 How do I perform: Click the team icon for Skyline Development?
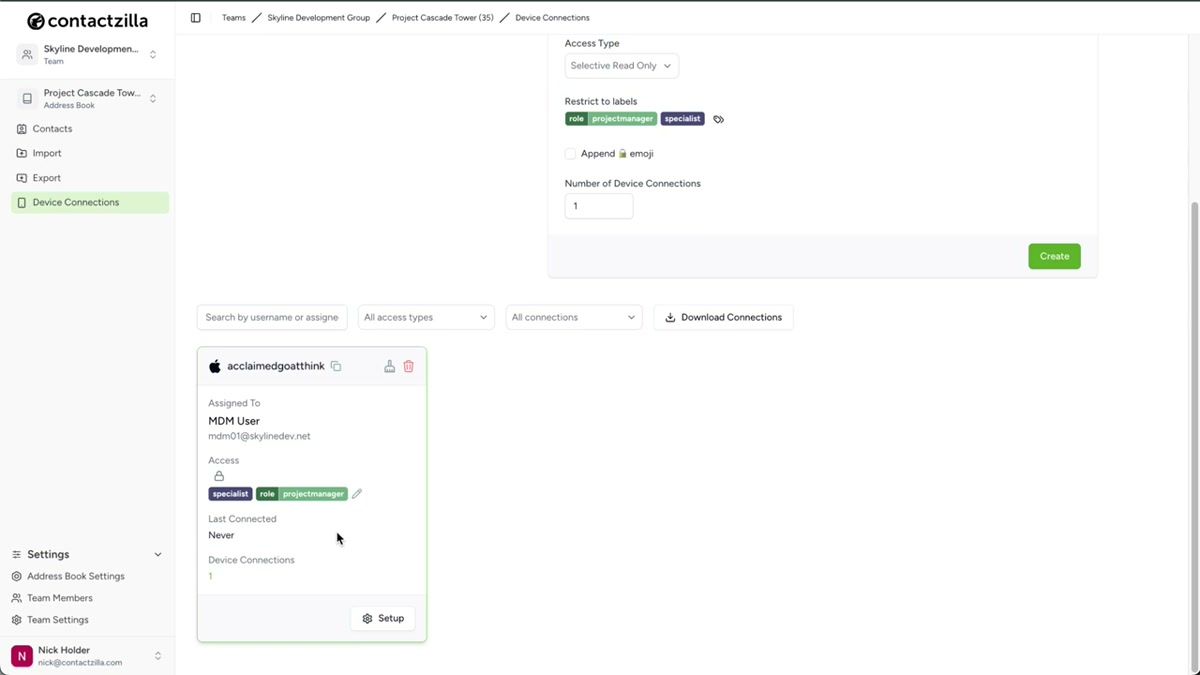27,55
